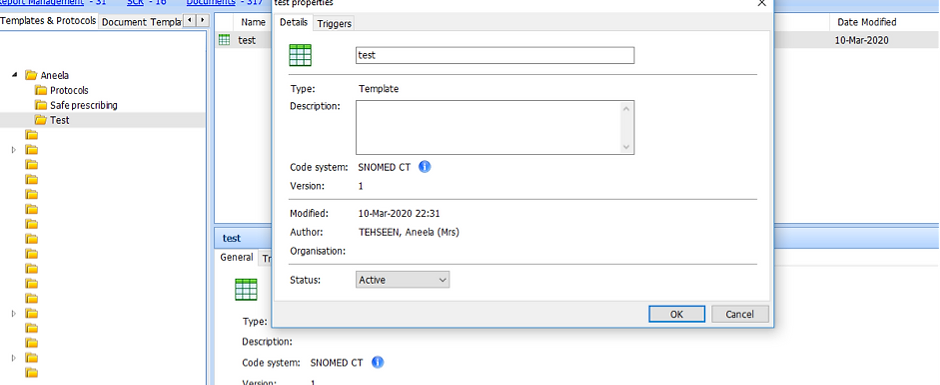Open the Document Templates tab
Screen dimensions: 940x385
pos(140,22)
